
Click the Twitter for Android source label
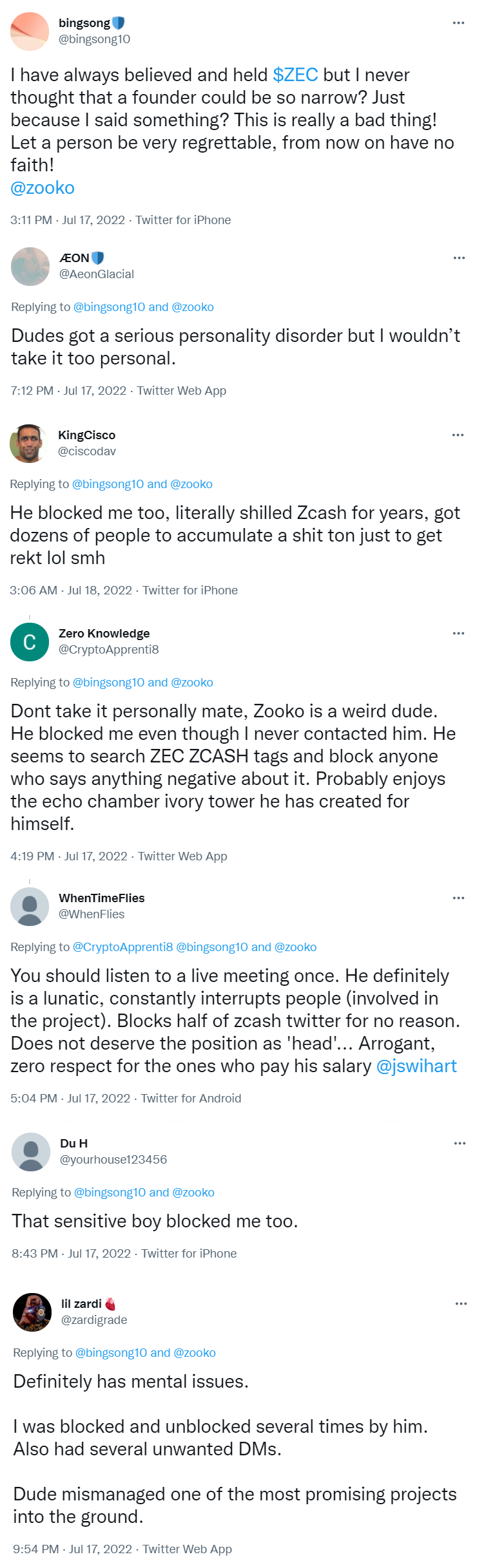pos(191,1099)
